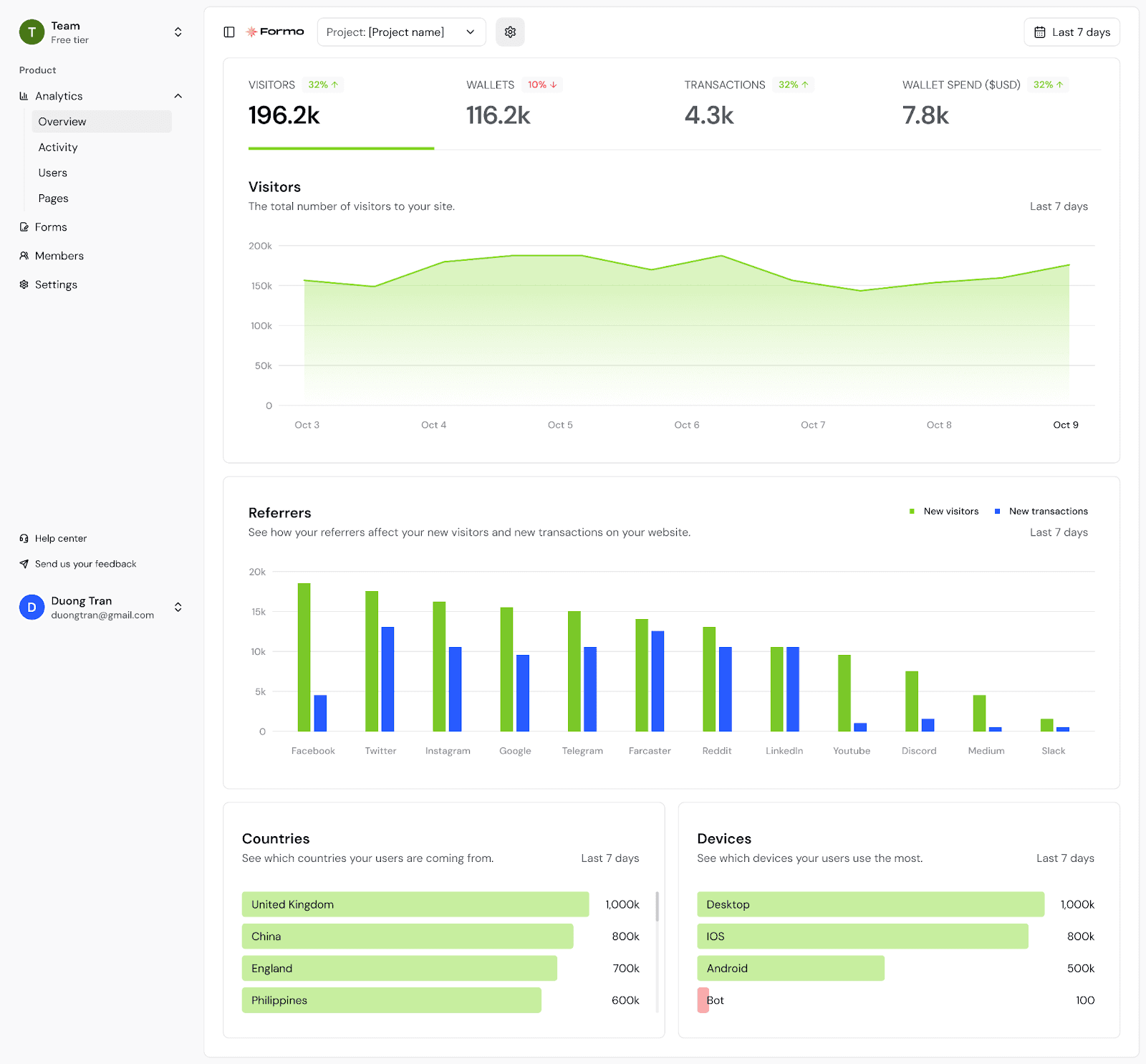Click the Formo logo
The width and height of the screenshot is (1146, 1064).
[x=275, y=32]
